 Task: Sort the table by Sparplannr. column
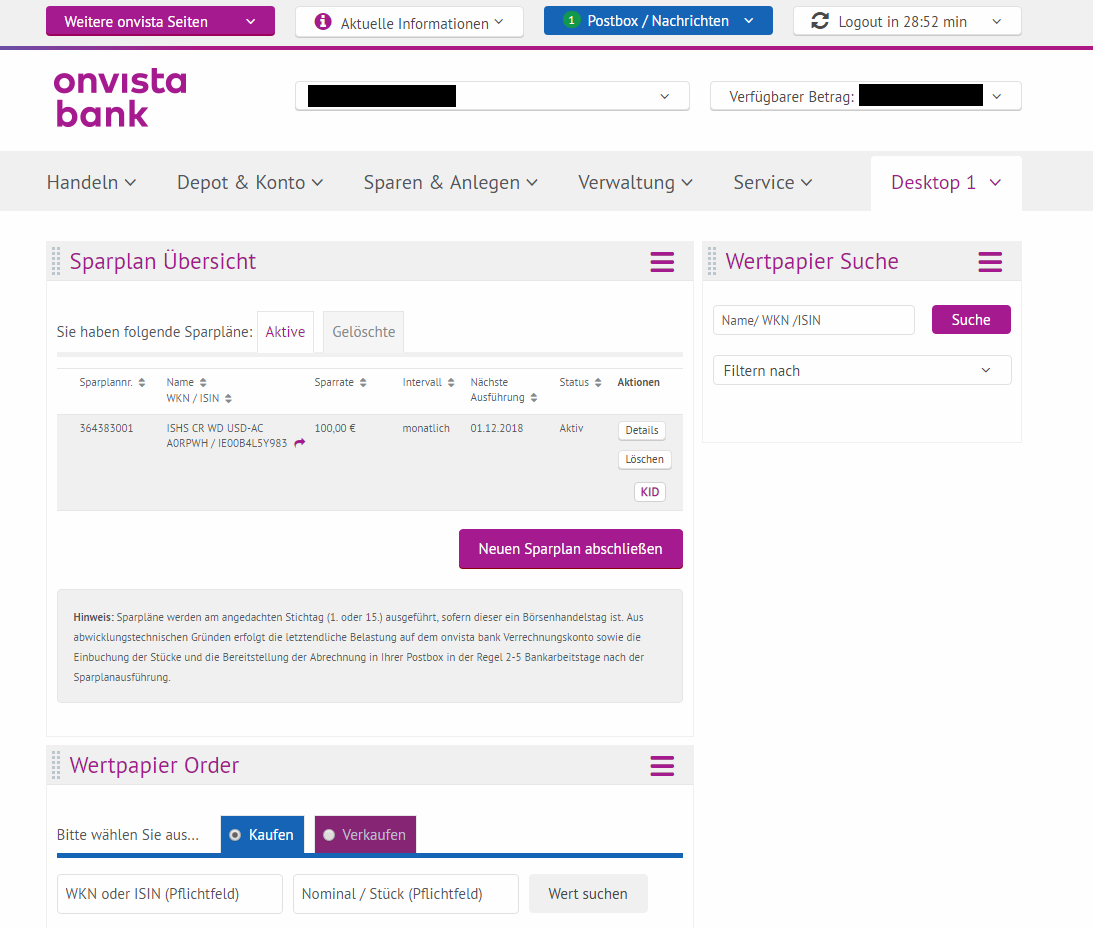pyautogui.click(x=141, y=383)
